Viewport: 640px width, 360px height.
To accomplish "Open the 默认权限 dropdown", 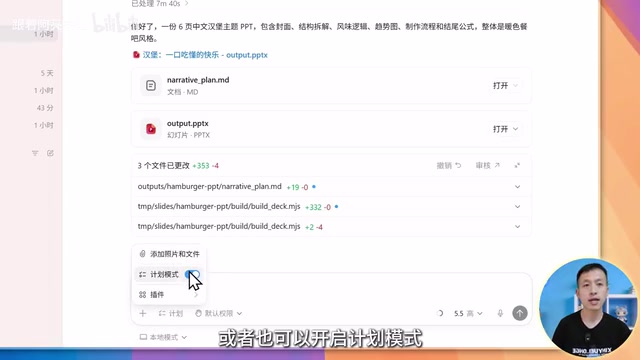I will [219, 313].
